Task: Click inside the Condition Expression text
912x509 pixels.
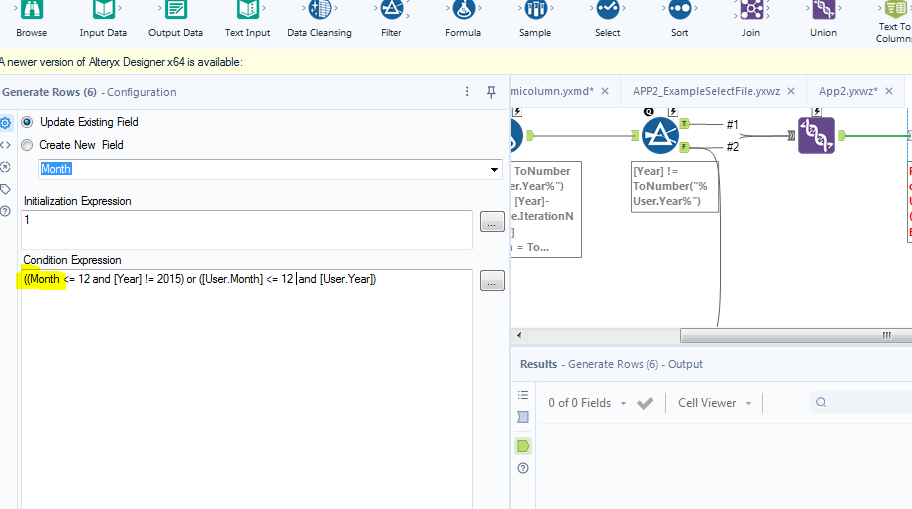Action: pyautogui.click(x=200, y=279)
